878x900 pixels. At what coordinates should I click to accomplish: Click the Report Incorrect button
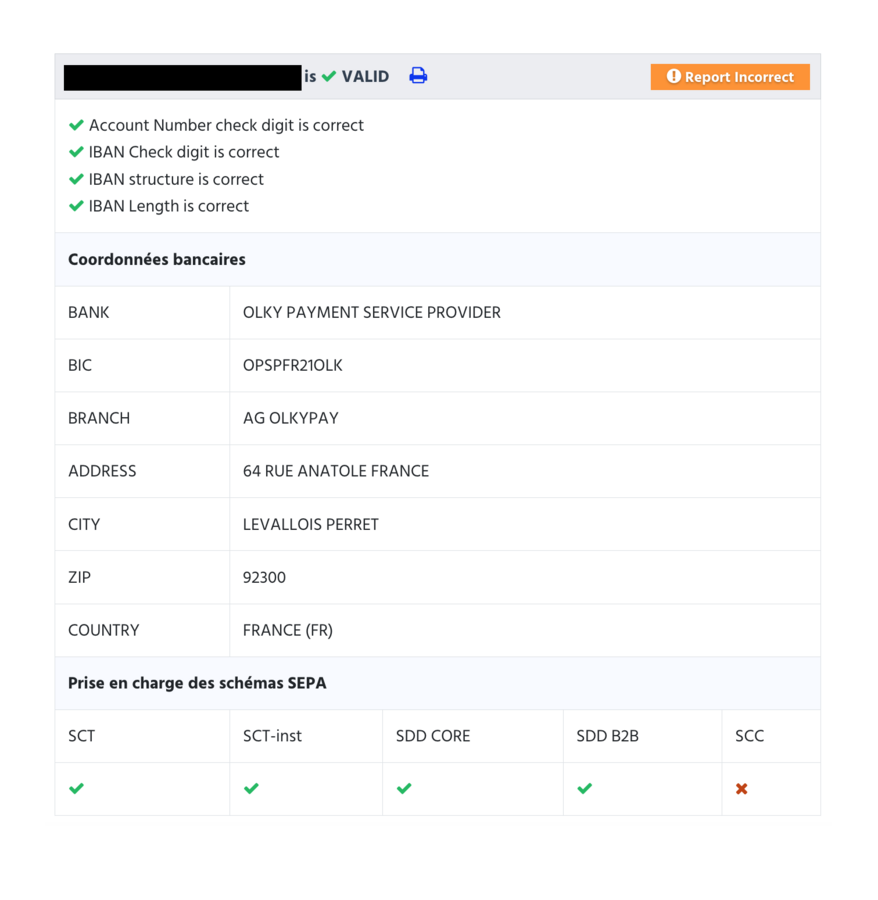point(729,76)
